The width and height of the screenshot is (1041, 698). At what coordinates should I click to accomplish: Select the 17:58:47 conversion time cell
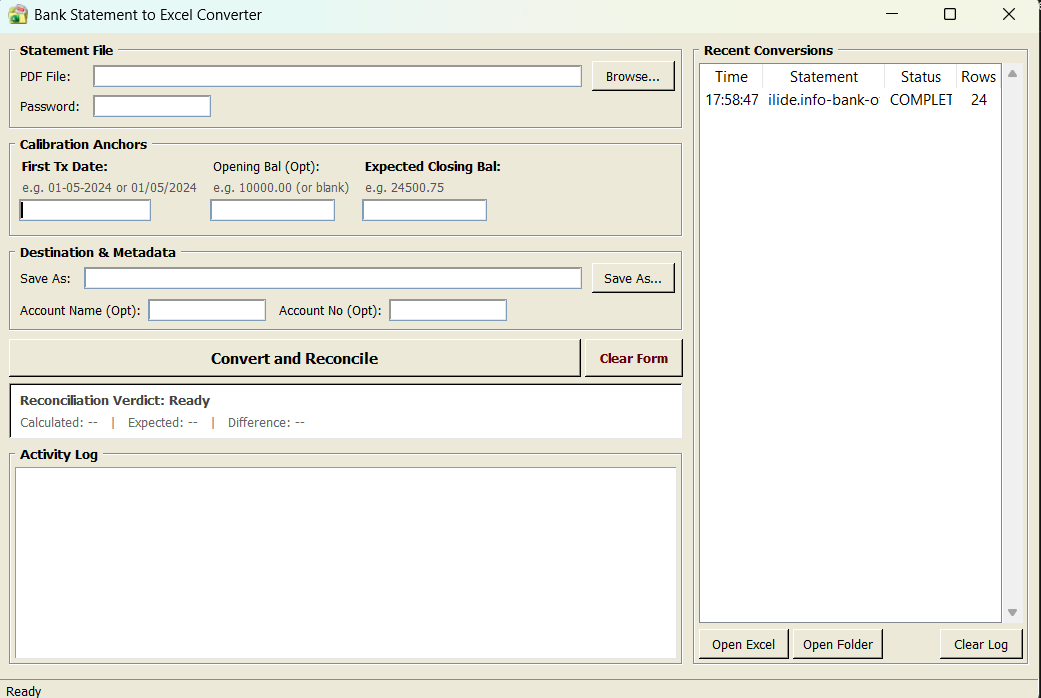732,100
